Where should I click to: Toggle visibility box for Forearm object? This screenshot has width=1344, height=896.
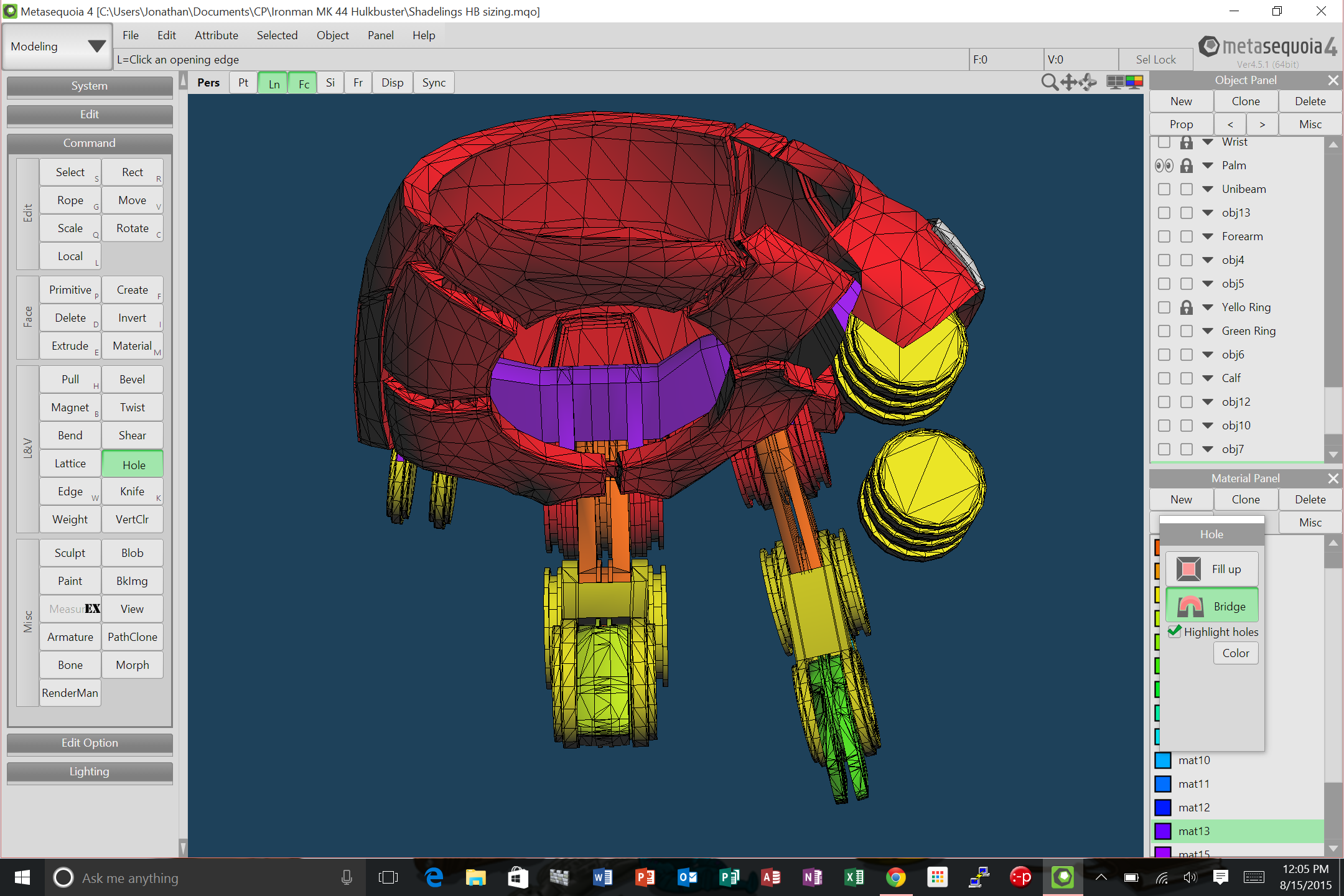click(x=1164, y=236)
